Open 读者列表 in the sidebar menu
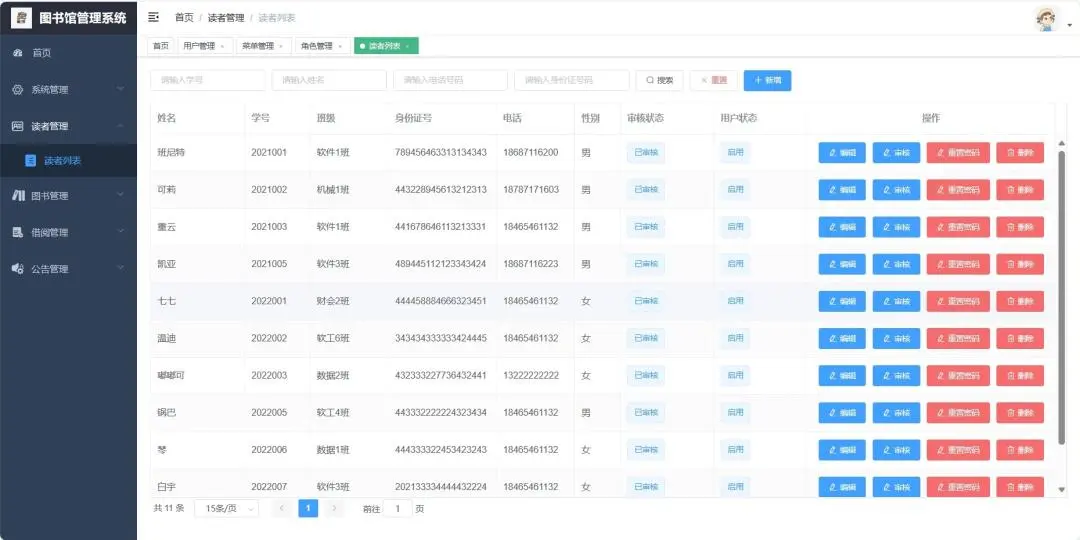Viewport: 1080px width, 540px height. coord(68,160)
